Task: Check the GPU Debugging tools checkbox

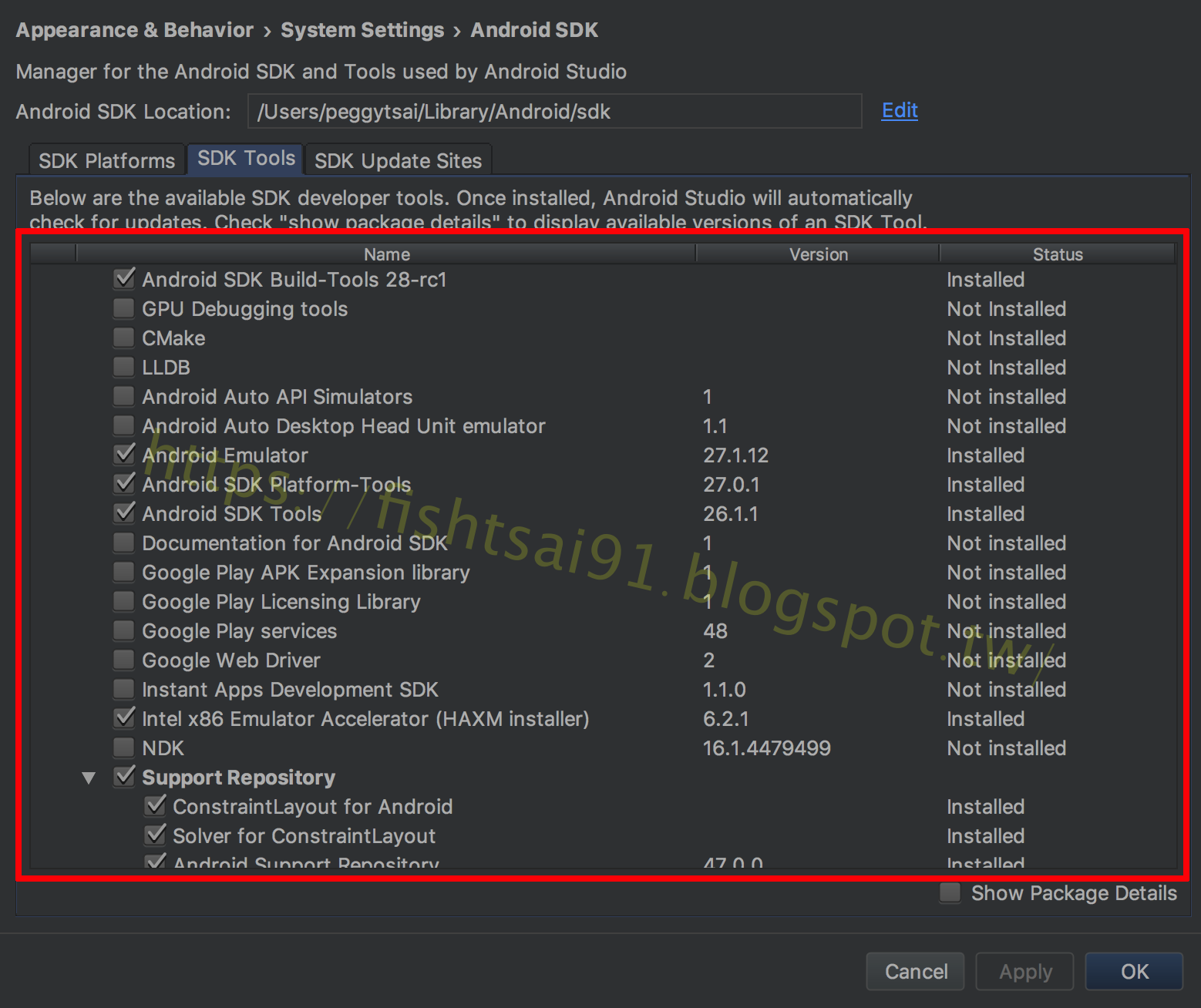Action: [123, 308]
